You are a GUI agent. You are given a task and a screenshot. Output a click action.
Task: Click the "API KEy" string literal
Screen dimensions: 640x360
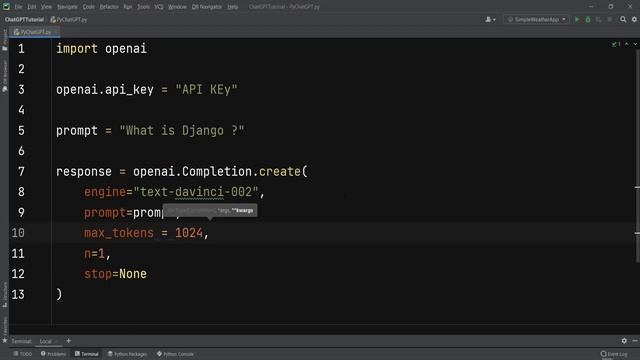(206, 89)
